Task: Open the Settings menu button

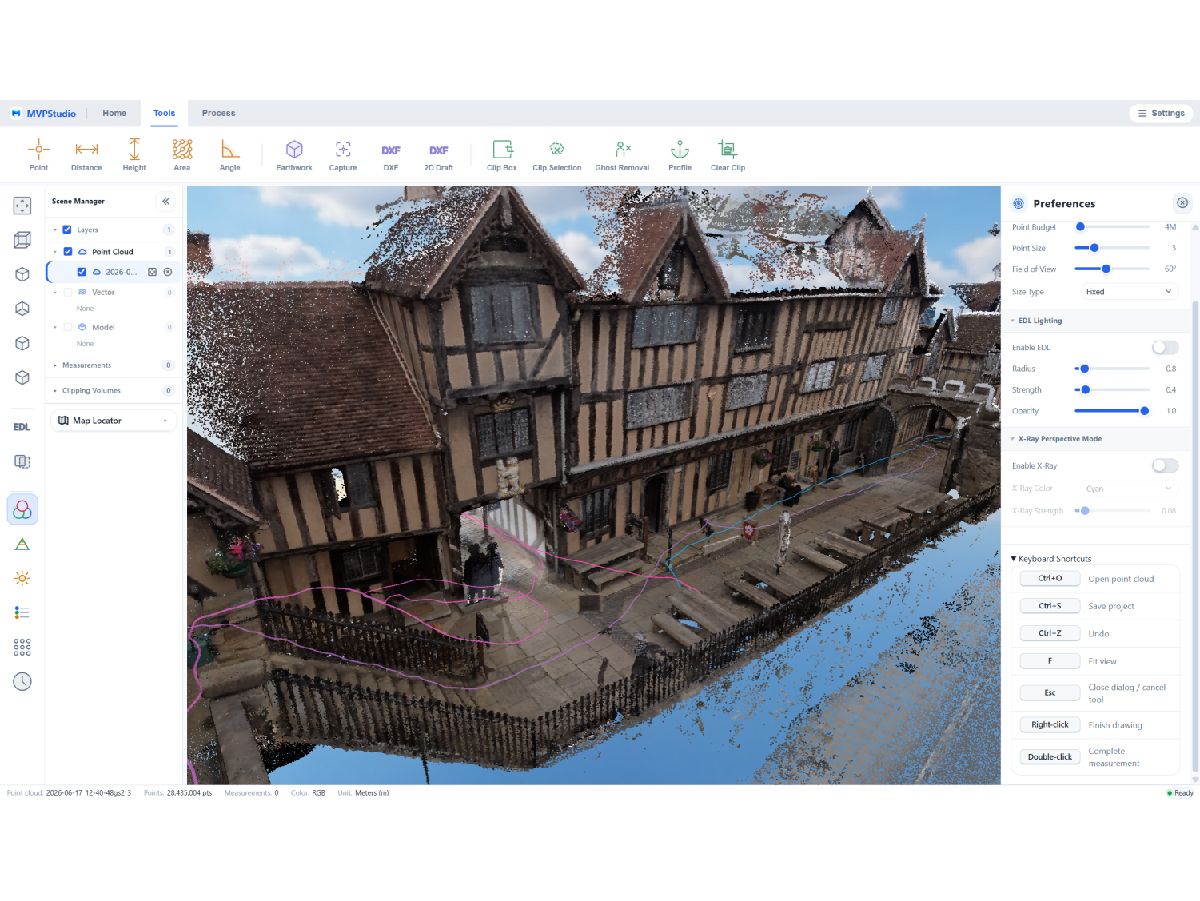Action: [1161, 113]
